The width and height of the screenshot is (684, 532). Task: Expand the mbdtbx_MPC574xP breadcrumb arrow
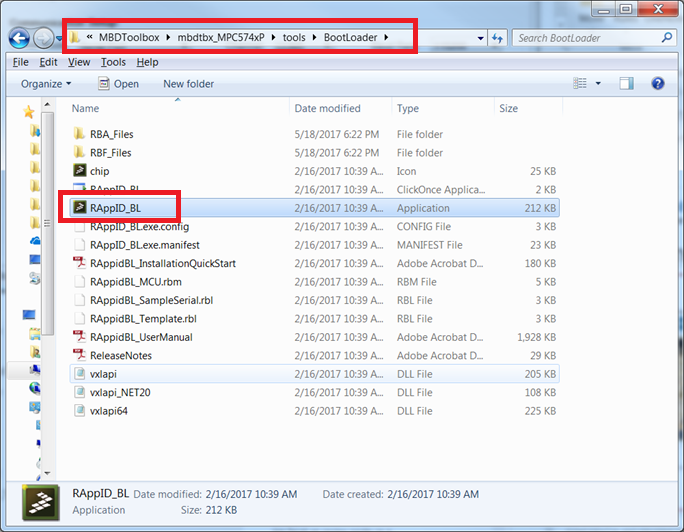coord(274,38)
